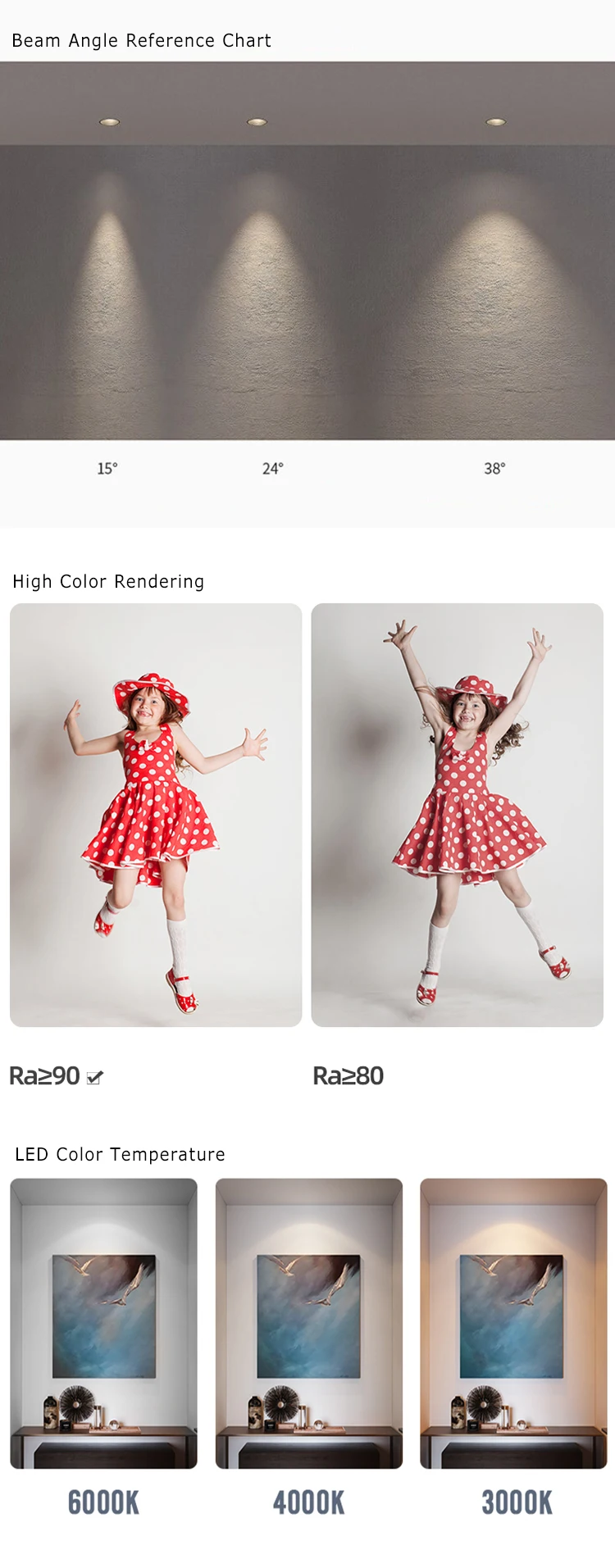
Task: Select the 4000K label
Action: coord(309,1502)
